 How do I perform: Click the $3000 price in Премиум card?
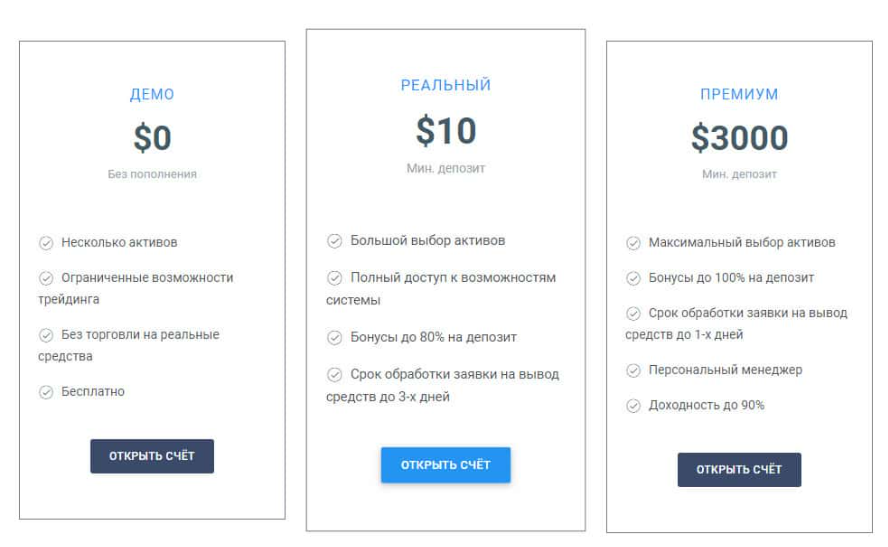[x=739, y=137]
